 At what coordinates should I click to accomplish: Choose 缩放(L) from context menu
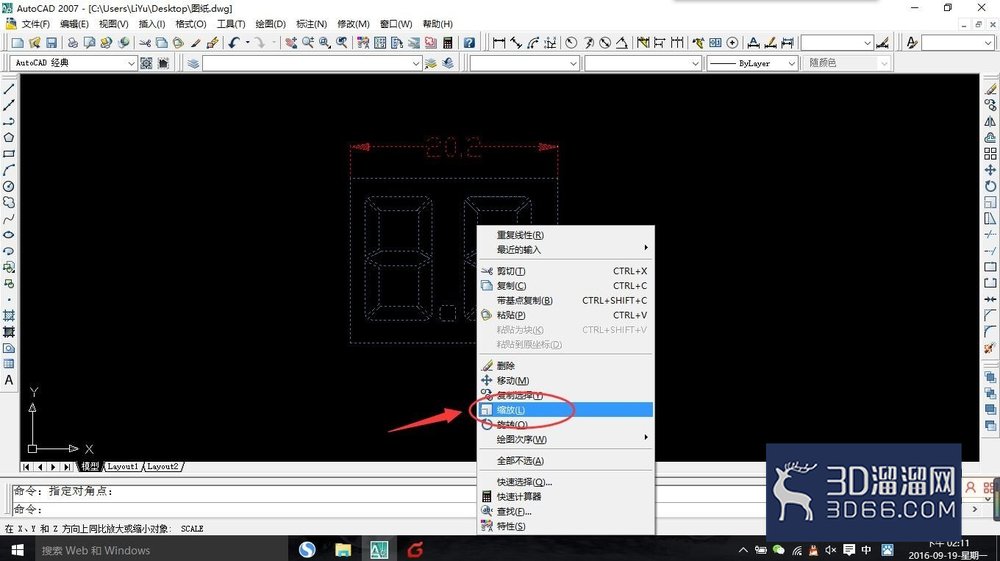(x=566, y=410)
